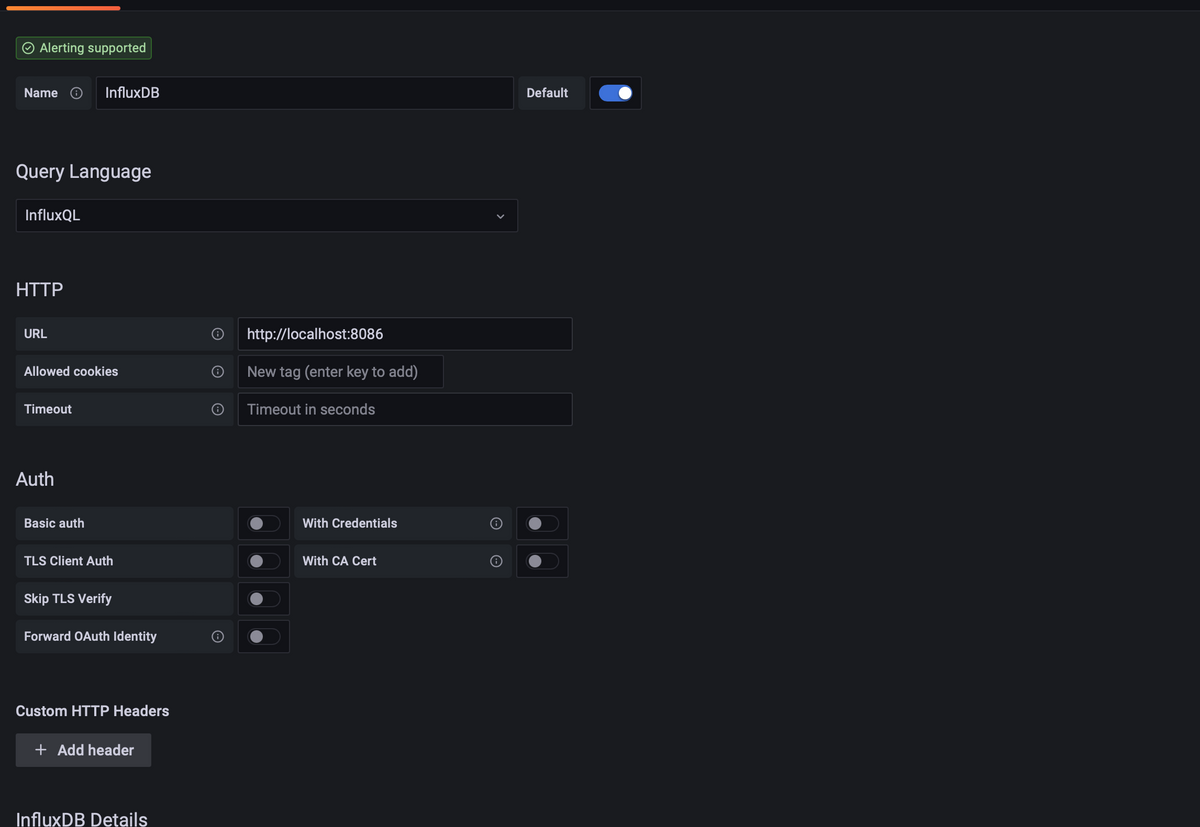1200x827 pixels.
Task: Enable the TLS Client Auth toggle
Action: [264, 561]
